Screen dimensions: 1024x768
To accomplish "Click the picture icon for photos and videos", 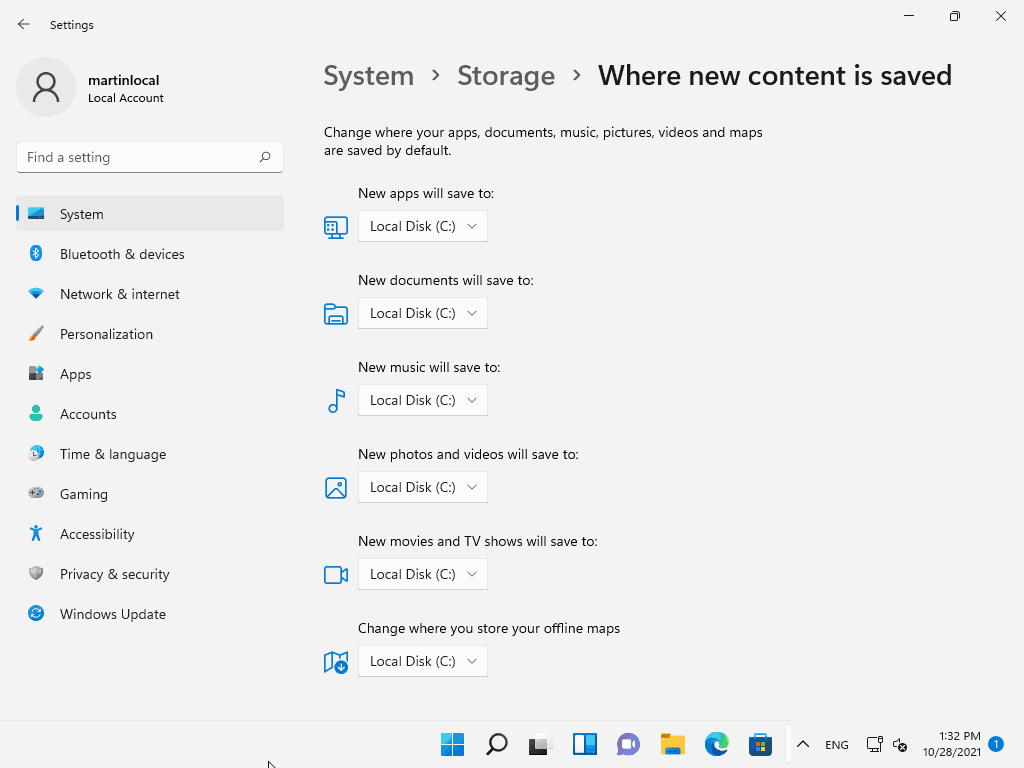I will click(x=336, y=487).
